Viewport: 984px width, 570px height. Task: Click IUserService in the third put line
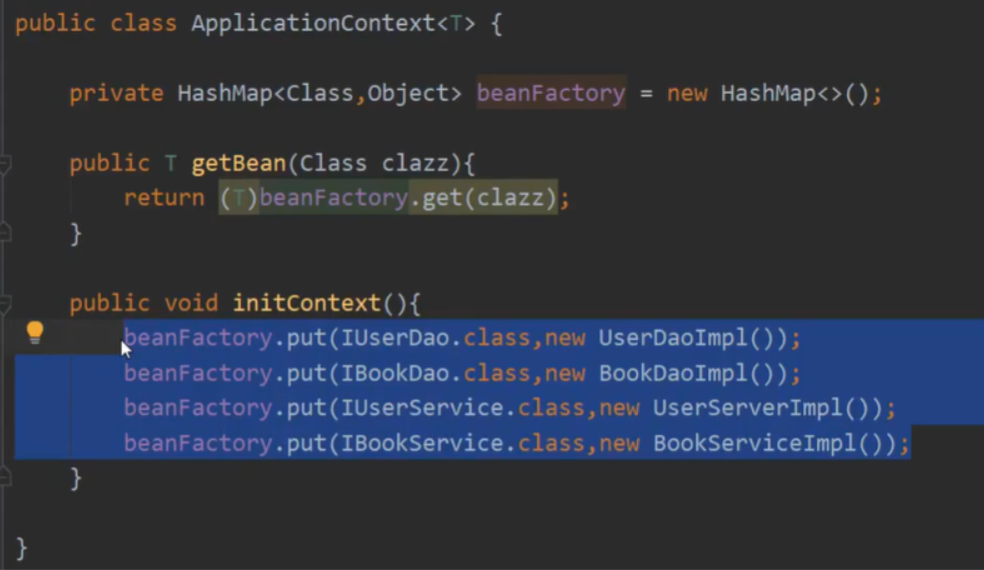[422, 408]
